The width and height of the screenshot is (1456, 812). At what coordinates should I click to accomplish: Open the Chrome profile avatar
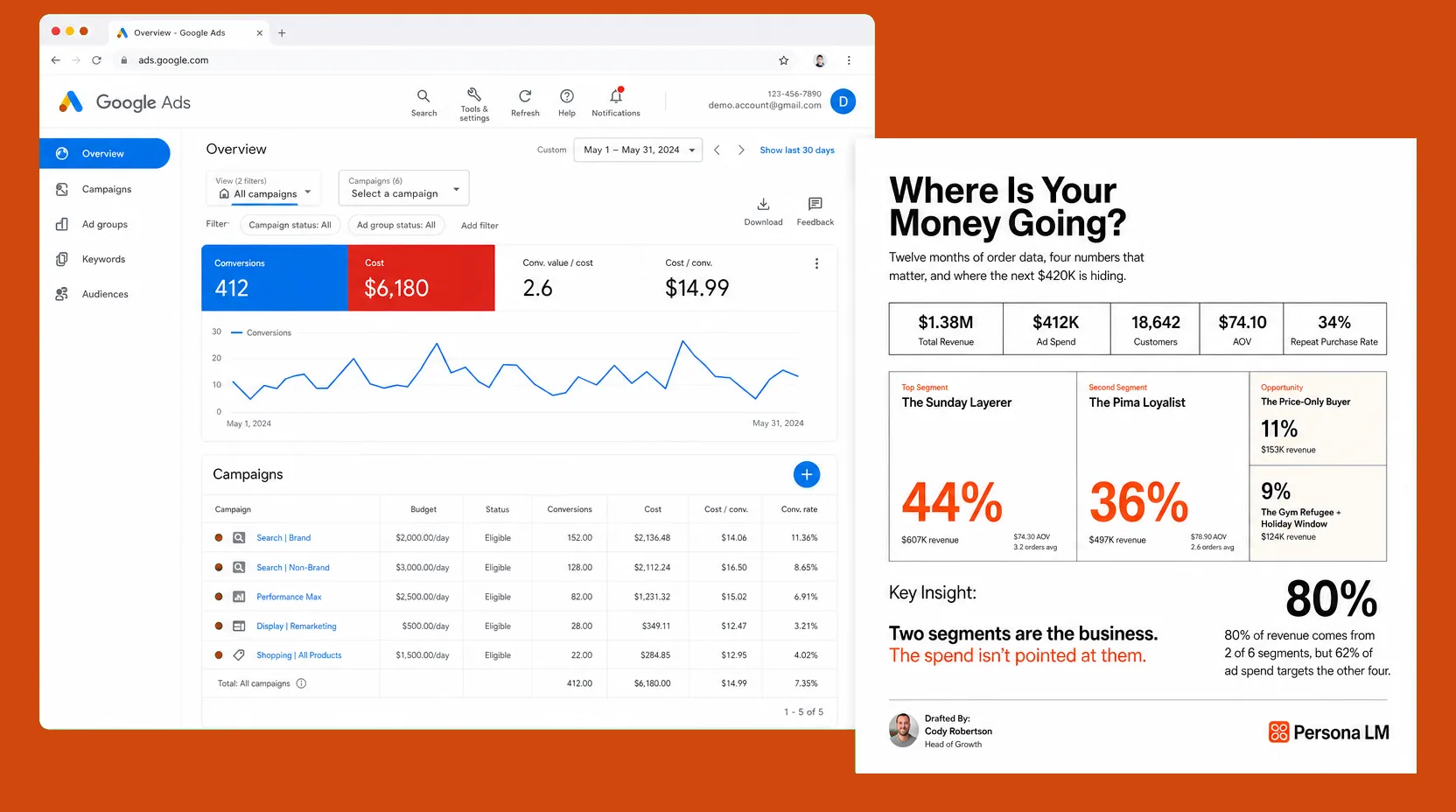(x=820, y=60)
